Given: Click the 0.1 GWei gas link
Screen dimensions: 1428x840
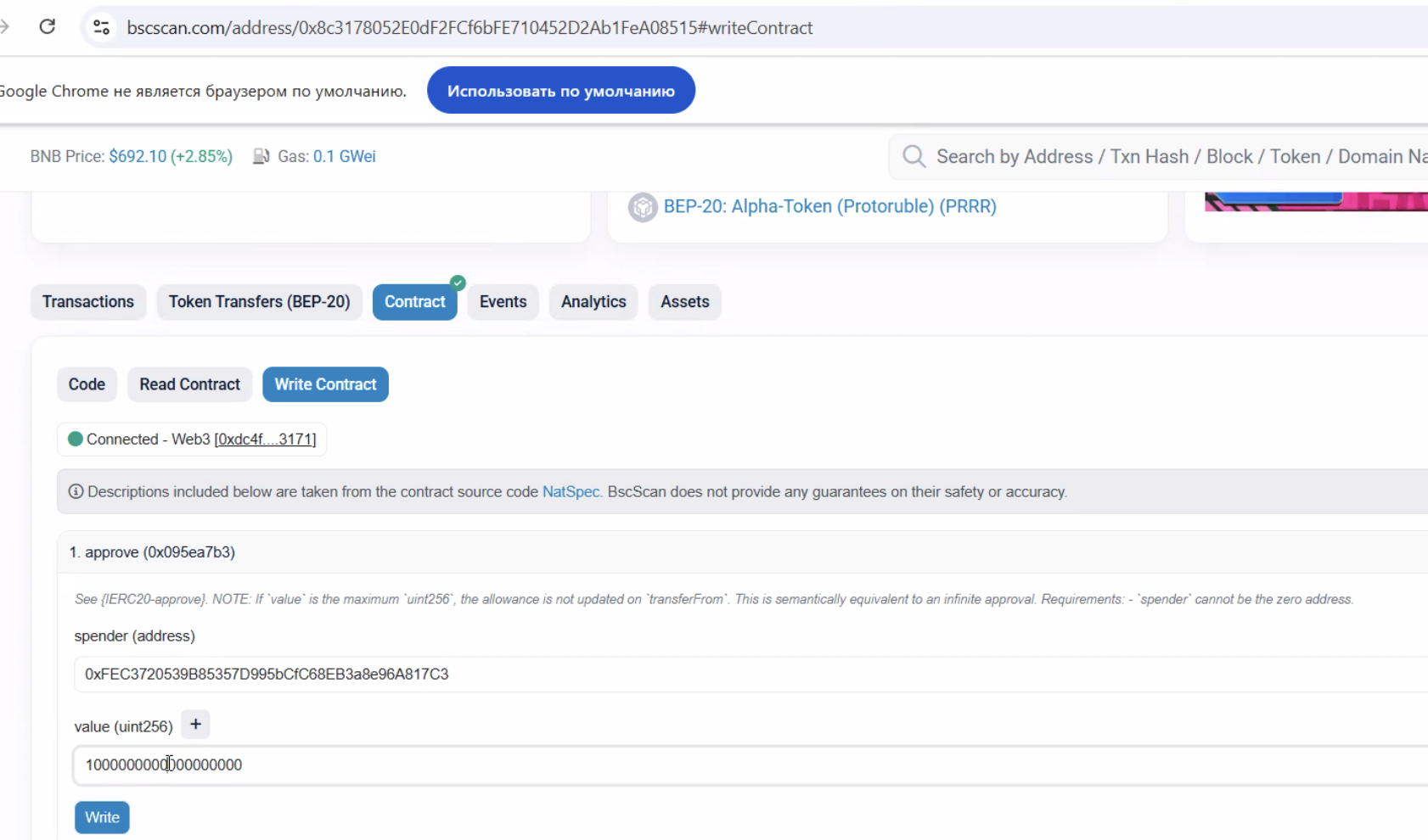Looking at the screenshot, I should tap(345, 156).
